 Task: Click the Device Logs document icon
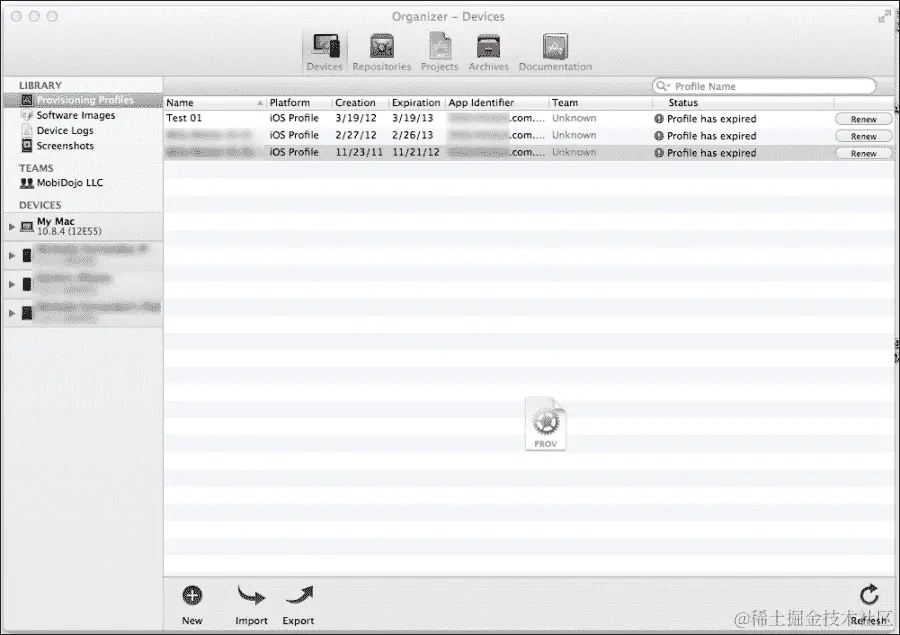point(26,130)
